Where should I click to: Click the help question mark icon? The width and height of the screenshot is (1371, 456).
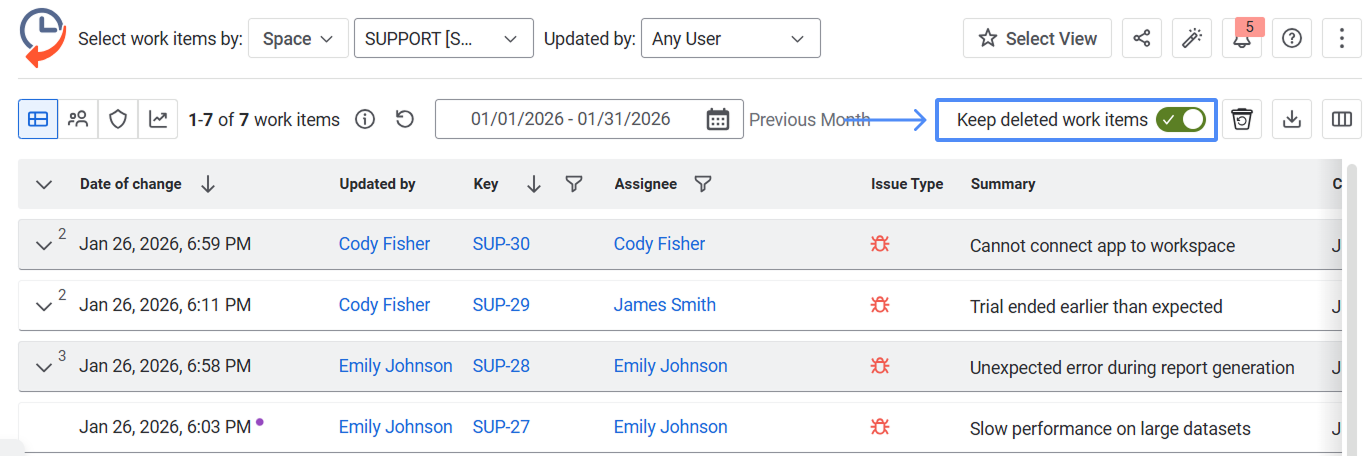click(1291, 39)
